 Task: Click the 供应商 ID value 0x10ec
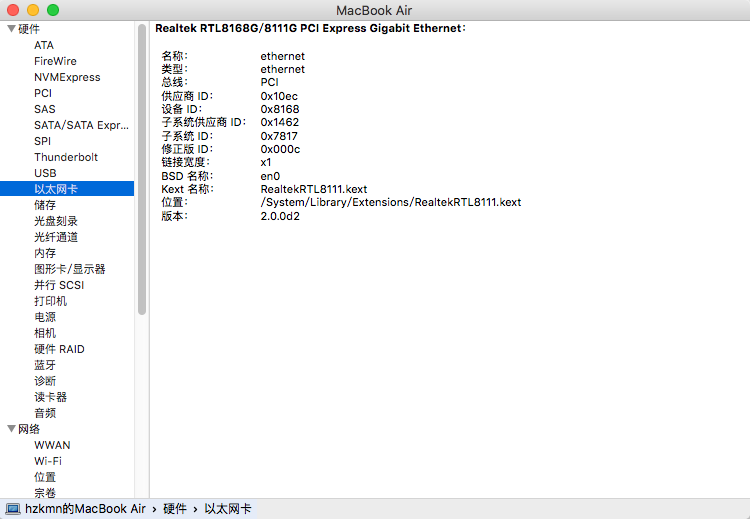click(x=279, y=96)
